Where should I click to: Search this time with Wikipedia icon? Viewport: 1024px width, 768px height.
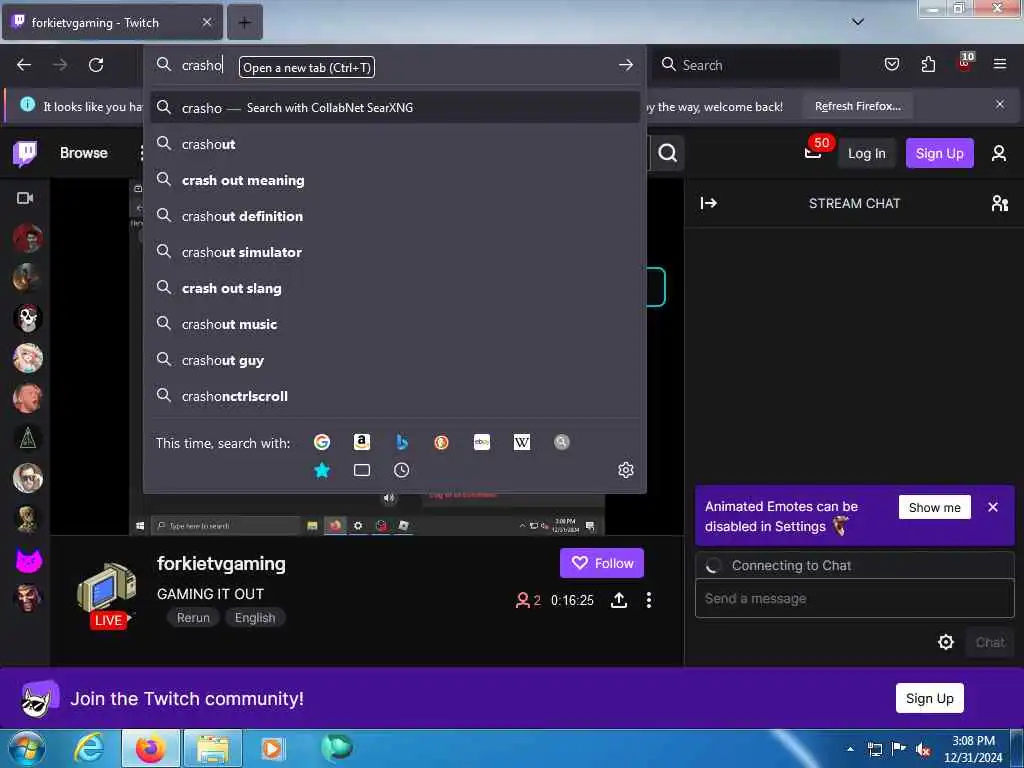522,442
